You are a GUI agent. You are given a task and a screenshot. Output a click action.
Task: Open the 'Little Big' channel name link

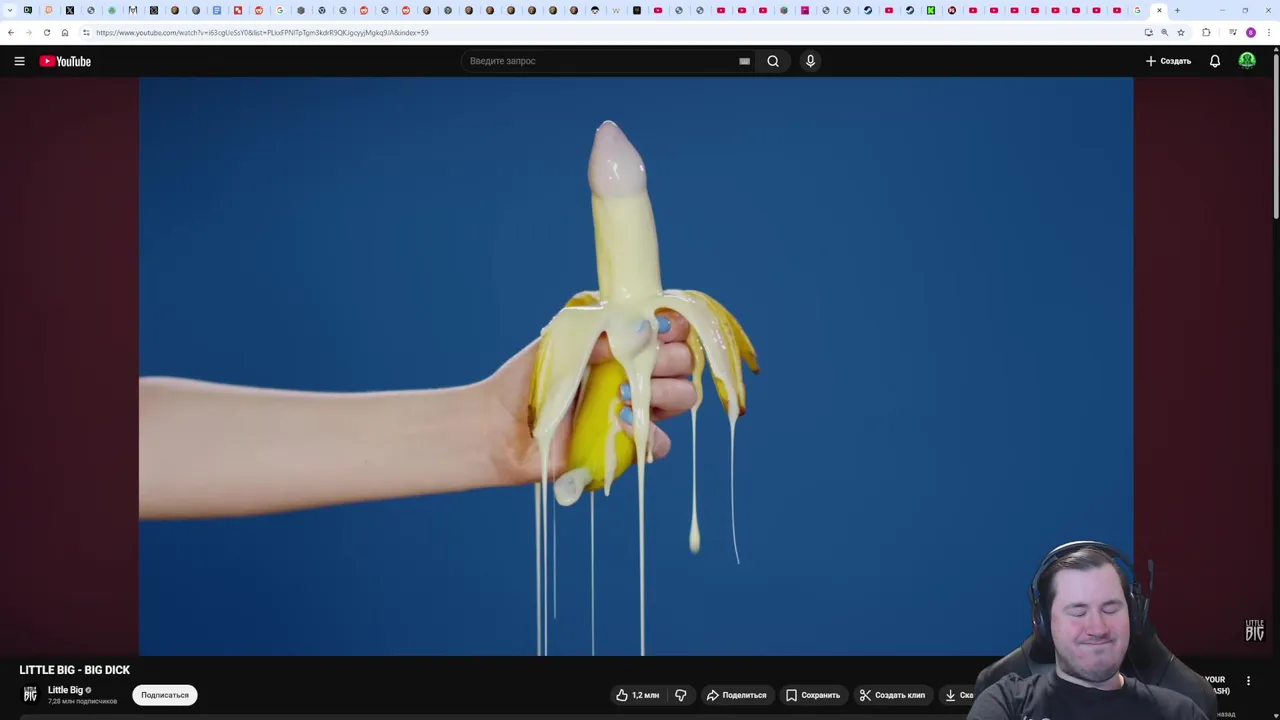(65, 690)
